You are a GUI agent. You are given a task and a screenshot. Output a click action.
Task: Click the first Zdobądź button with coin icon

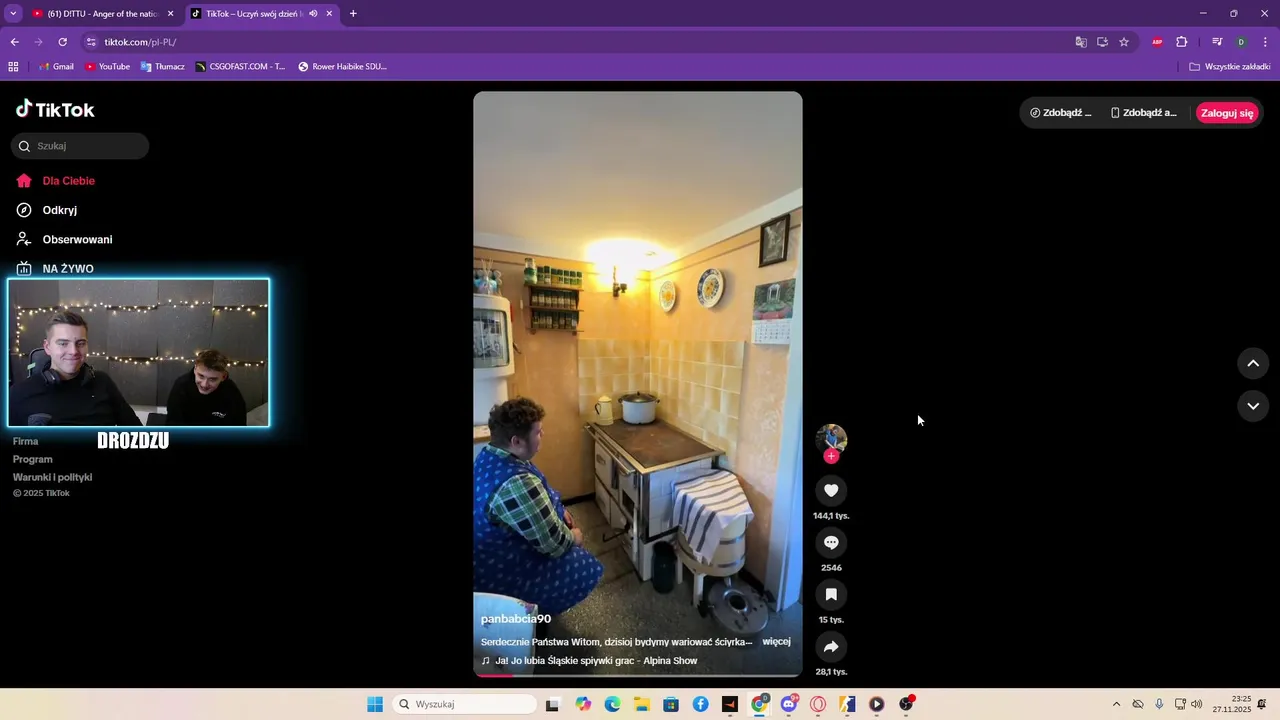1060,113
